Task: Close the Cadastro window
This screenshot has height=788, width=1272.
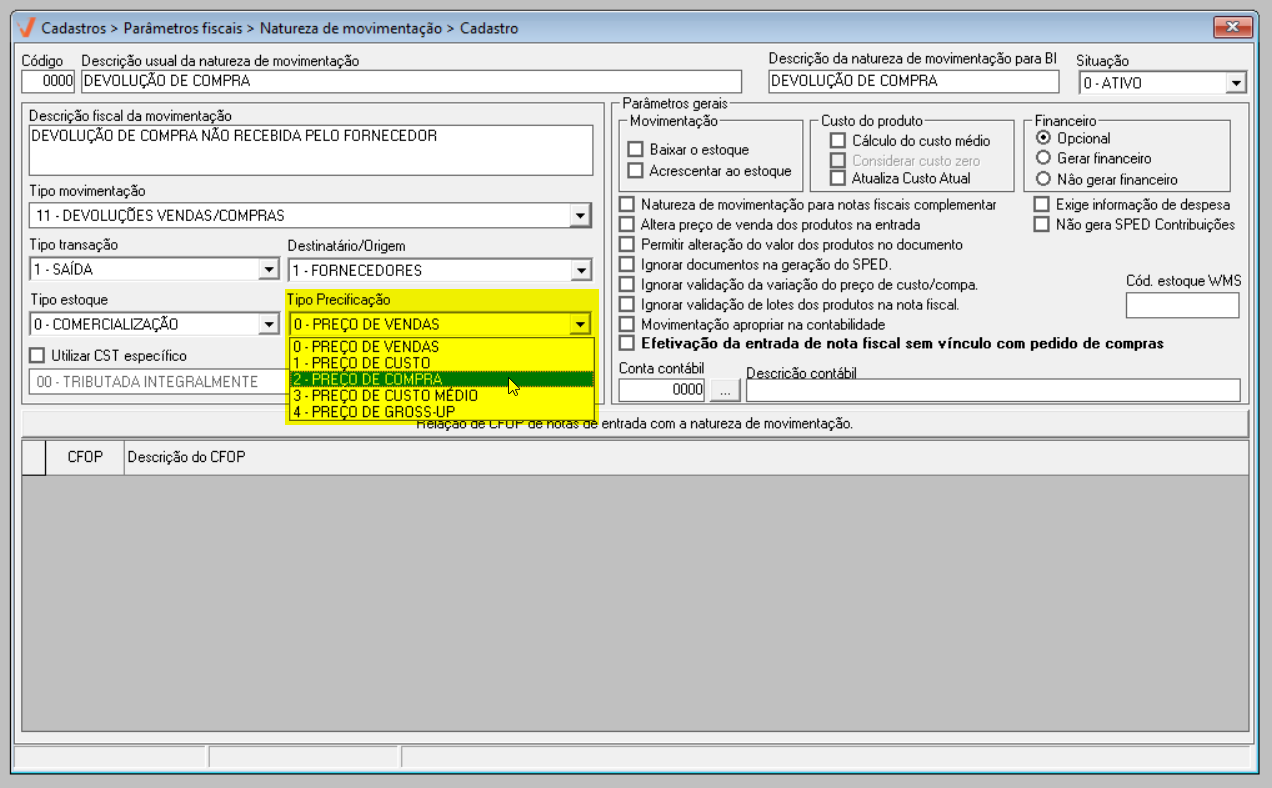Action: point(1233,27)
